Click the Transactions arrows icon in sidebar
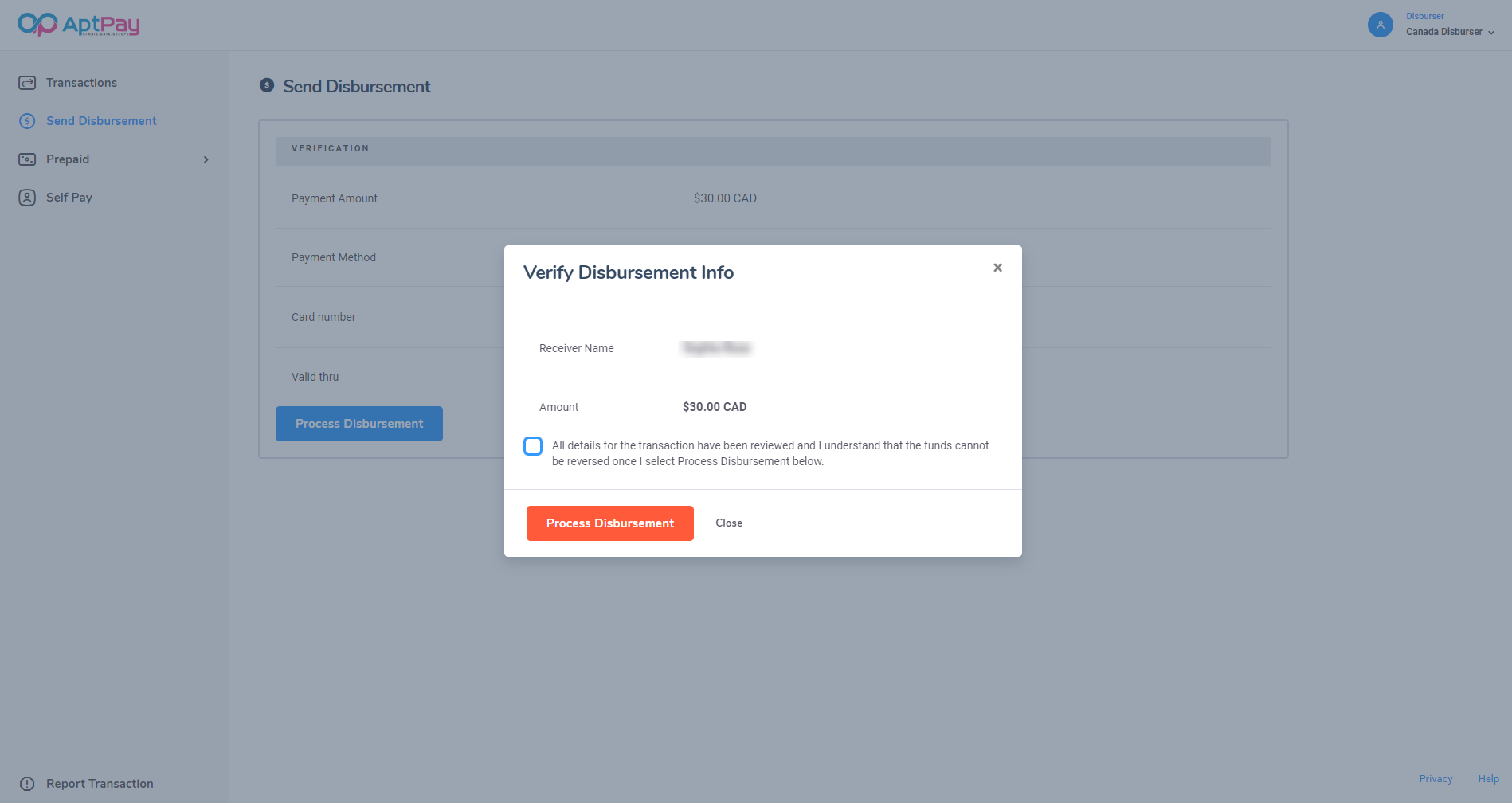The height and width of the screenshot is (803, 1512). coord(27,83)
